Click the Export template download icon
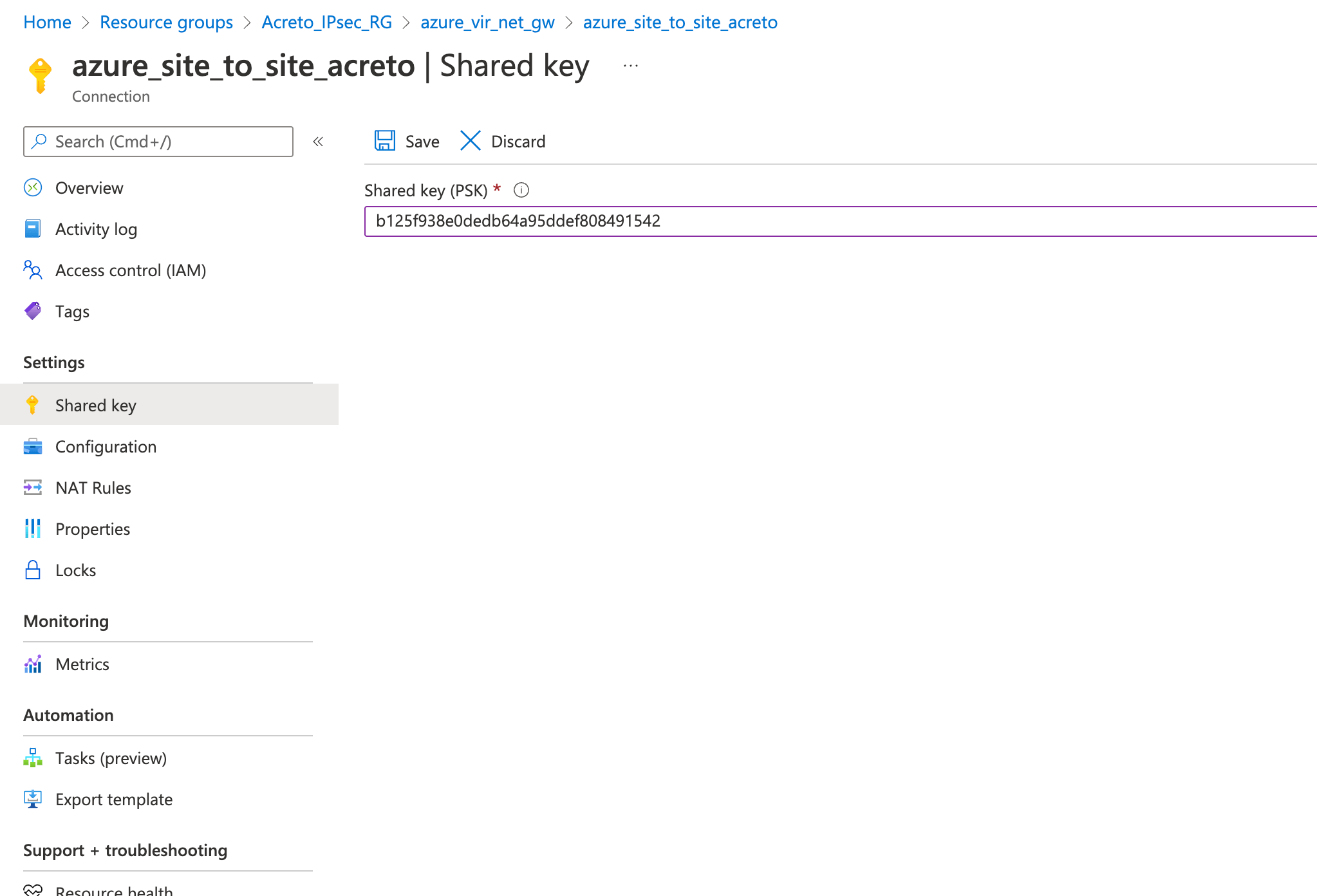This screenshot has width=1317, height=896. pyautogui.click(x=33, y=799)
